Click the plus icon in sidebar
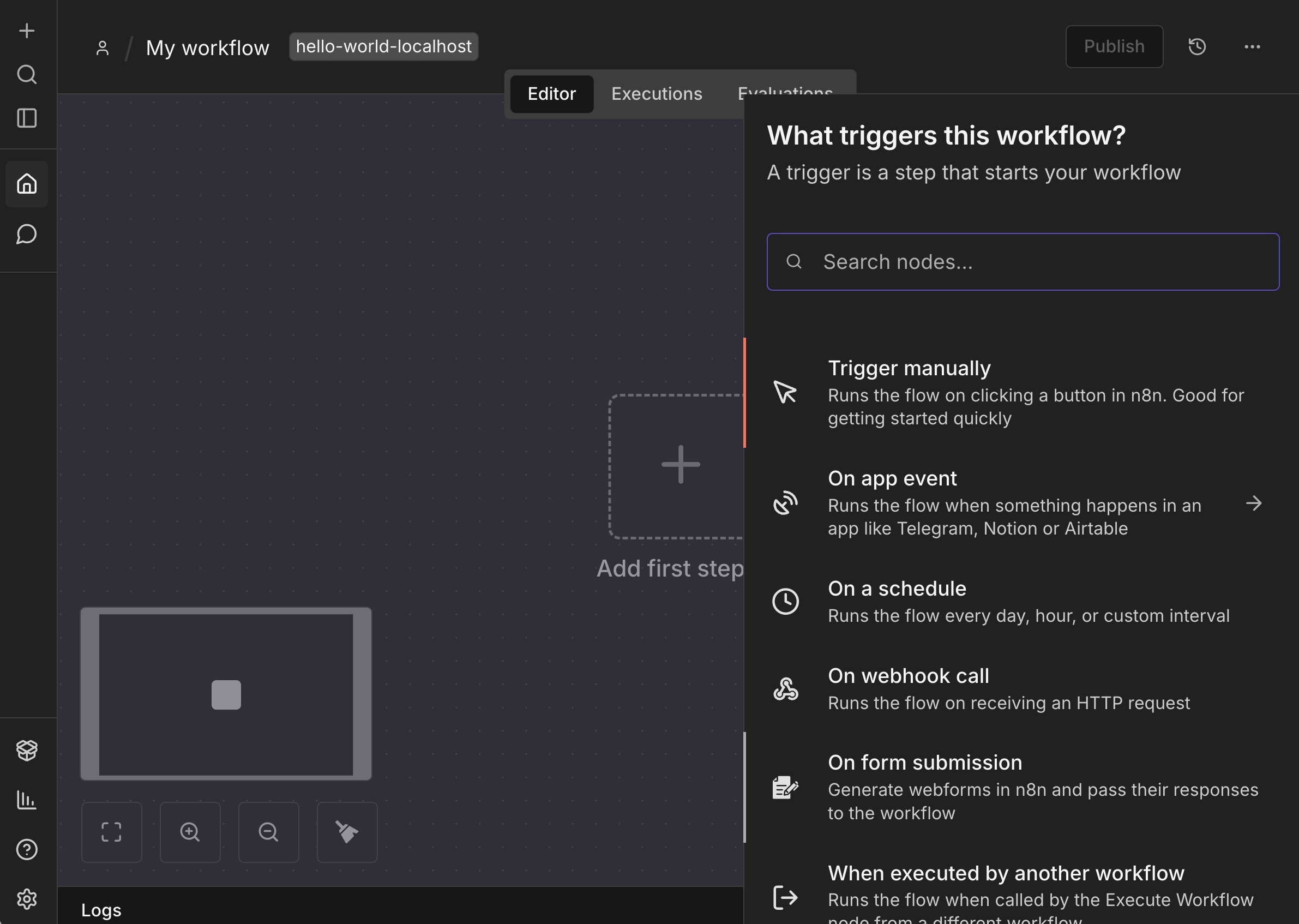The image size is (1299, 924). pyautogui.click(x=27, y=30)
